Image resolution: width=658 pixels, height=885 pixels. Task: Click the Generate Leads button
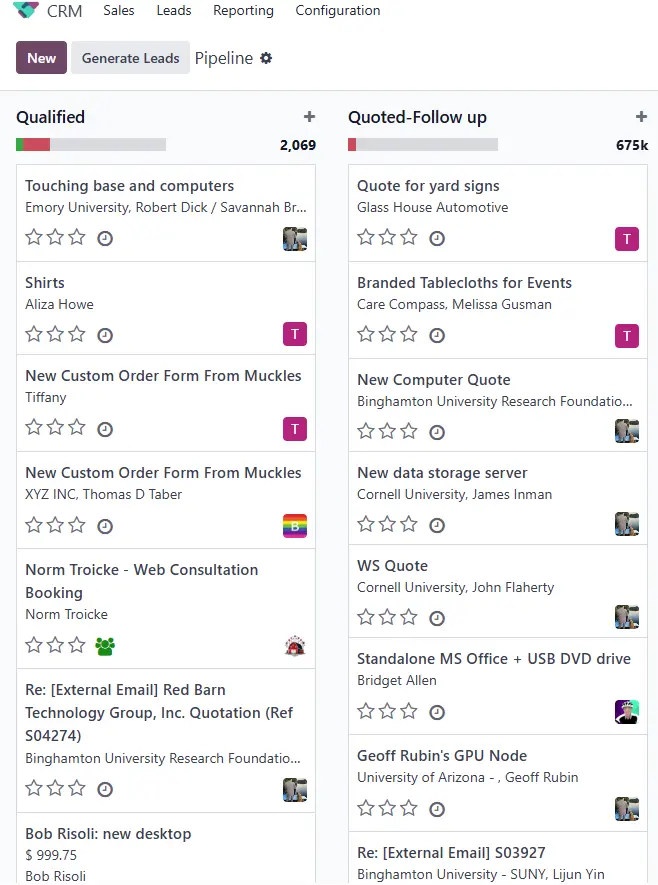tap(130, 58)
